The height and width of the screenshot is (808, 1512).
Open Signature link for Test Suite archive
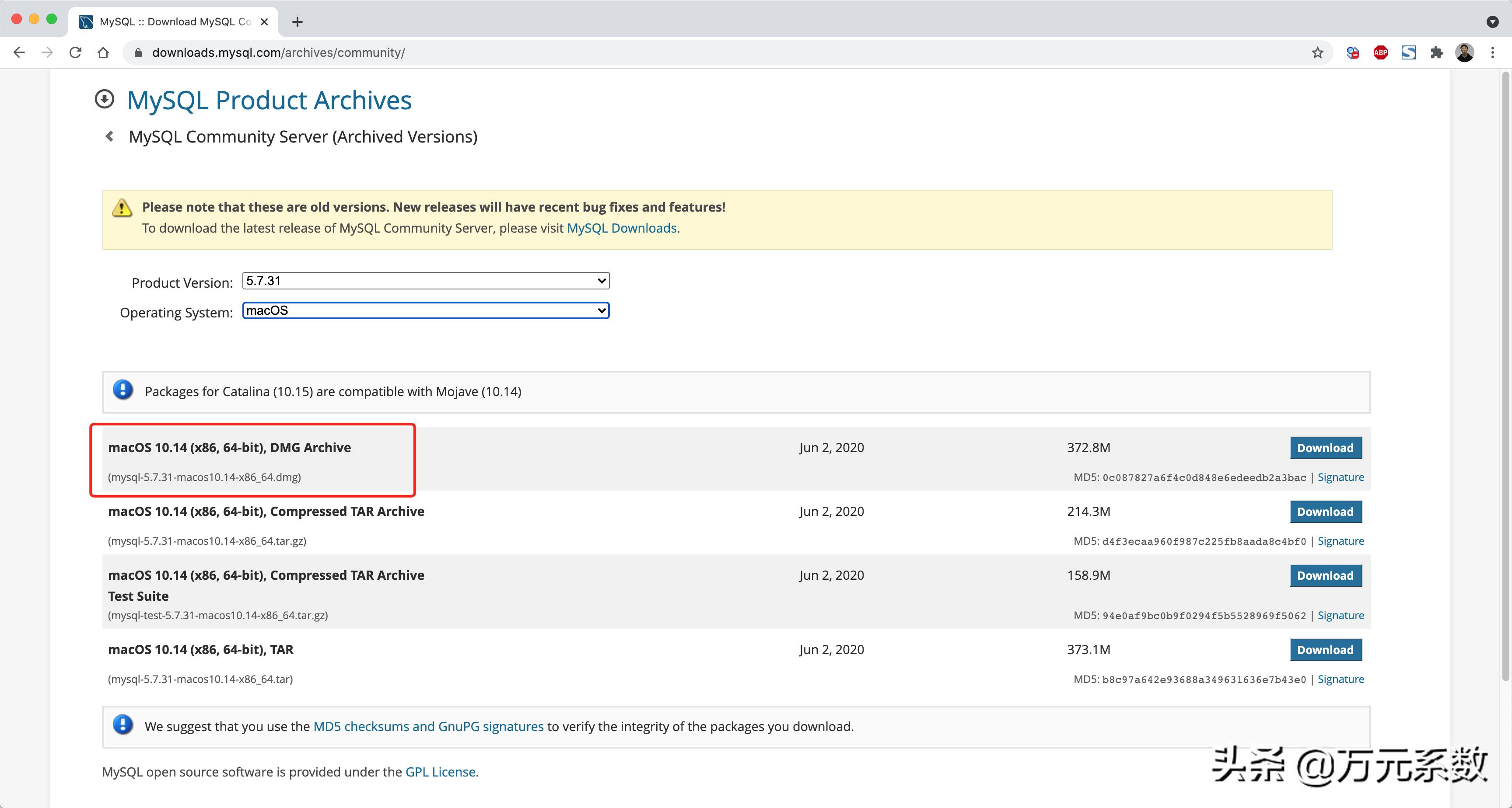pos(1340,615)
